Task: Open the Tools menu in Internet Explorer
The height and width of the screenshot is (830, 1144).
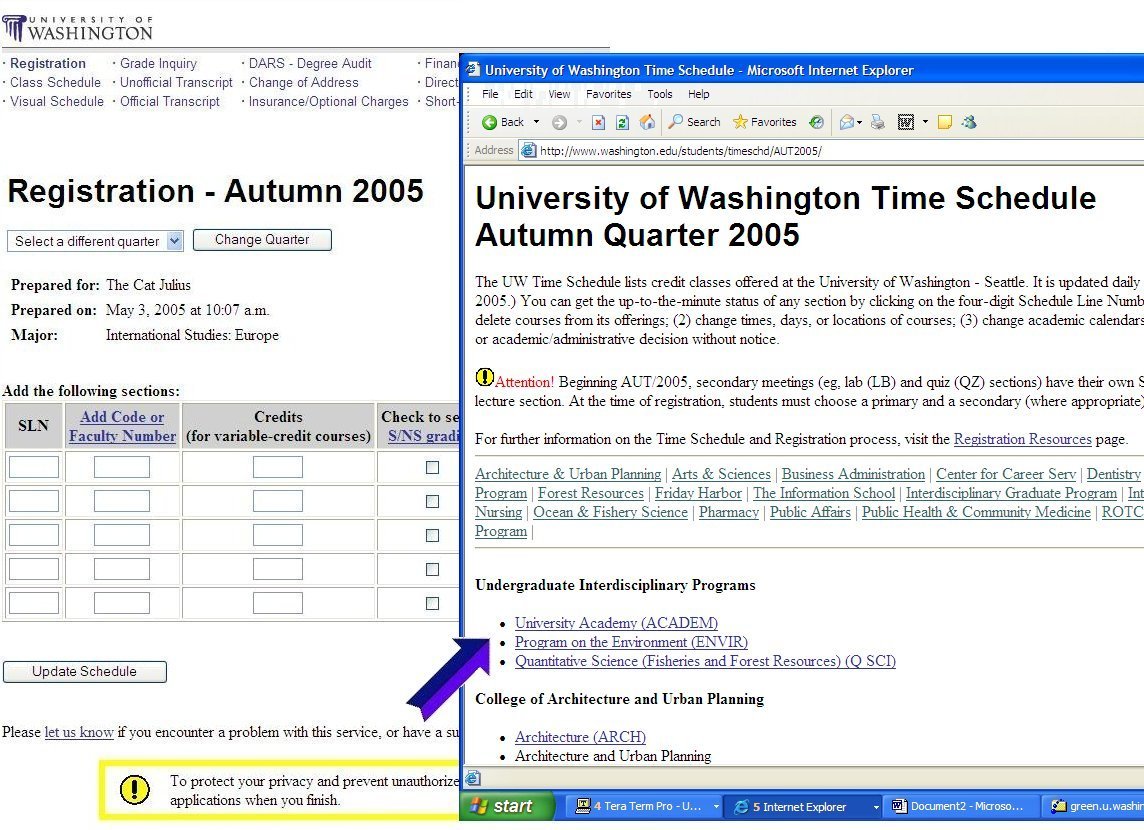Action: pyautogui.click(x=660, y=94)
